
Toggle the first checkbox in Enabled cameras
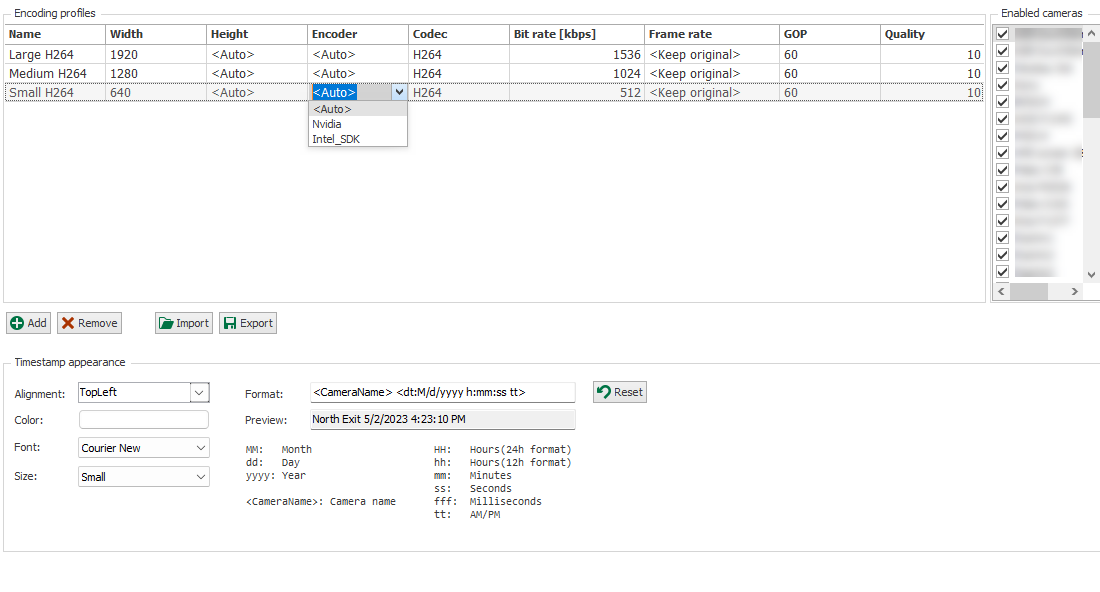(1003, 33)
